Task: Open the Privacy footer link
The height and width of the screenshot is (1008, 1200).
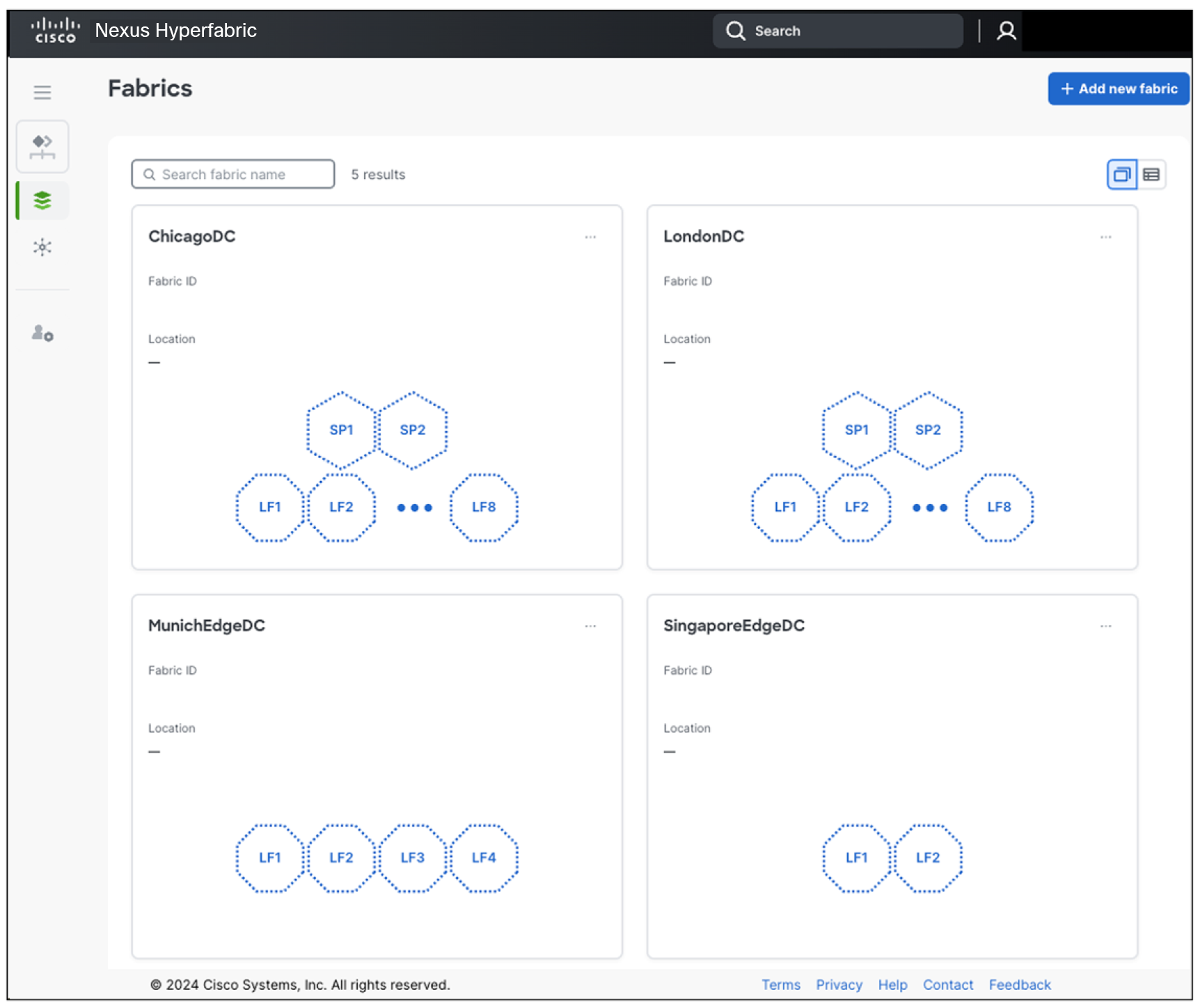Action: [839, 985]
